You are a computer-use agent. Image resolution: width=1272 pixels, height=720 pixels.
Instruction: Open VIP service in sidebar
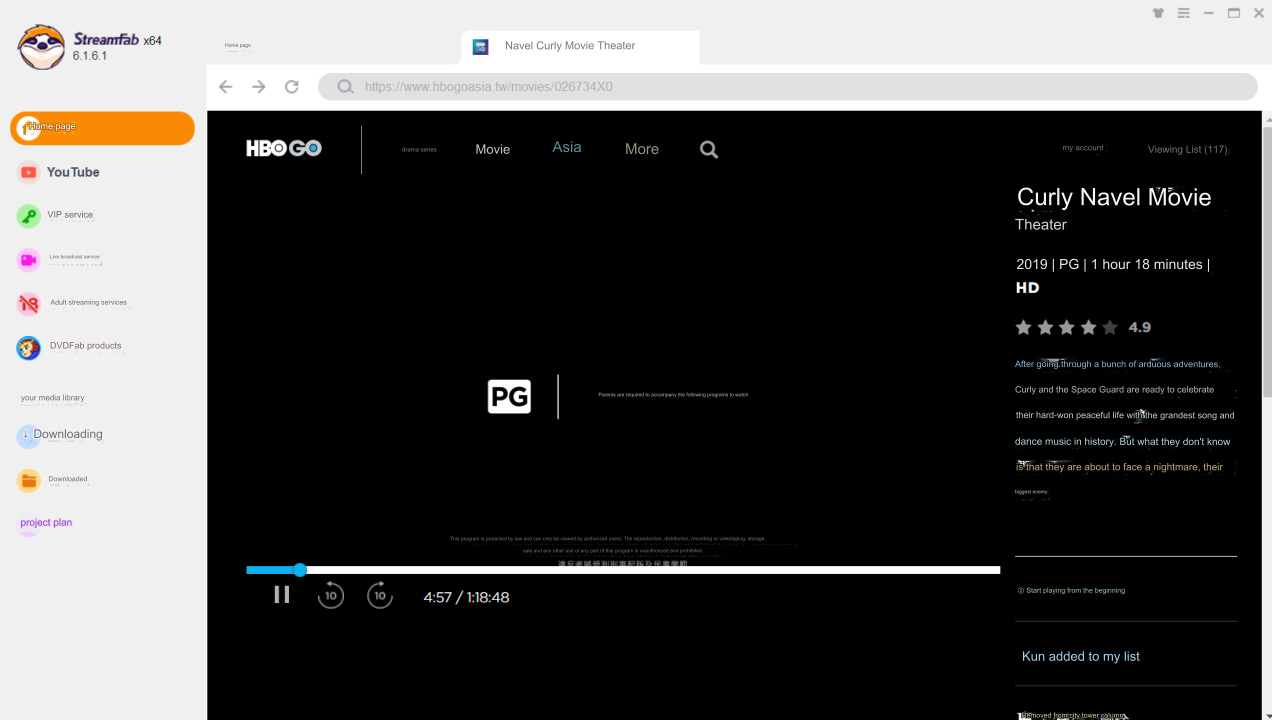70,215
